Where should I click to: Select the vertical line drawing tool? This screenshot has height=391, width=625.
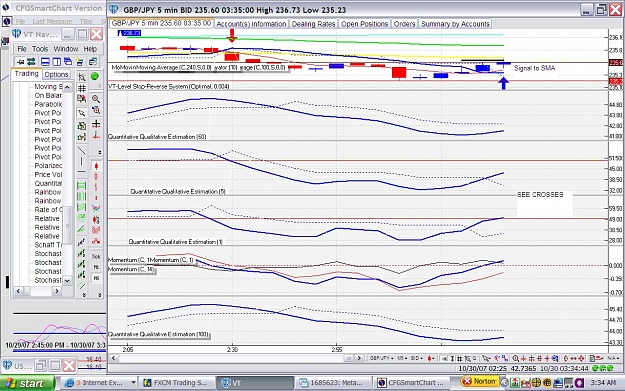pyautogui.click(x=81, y=161)
